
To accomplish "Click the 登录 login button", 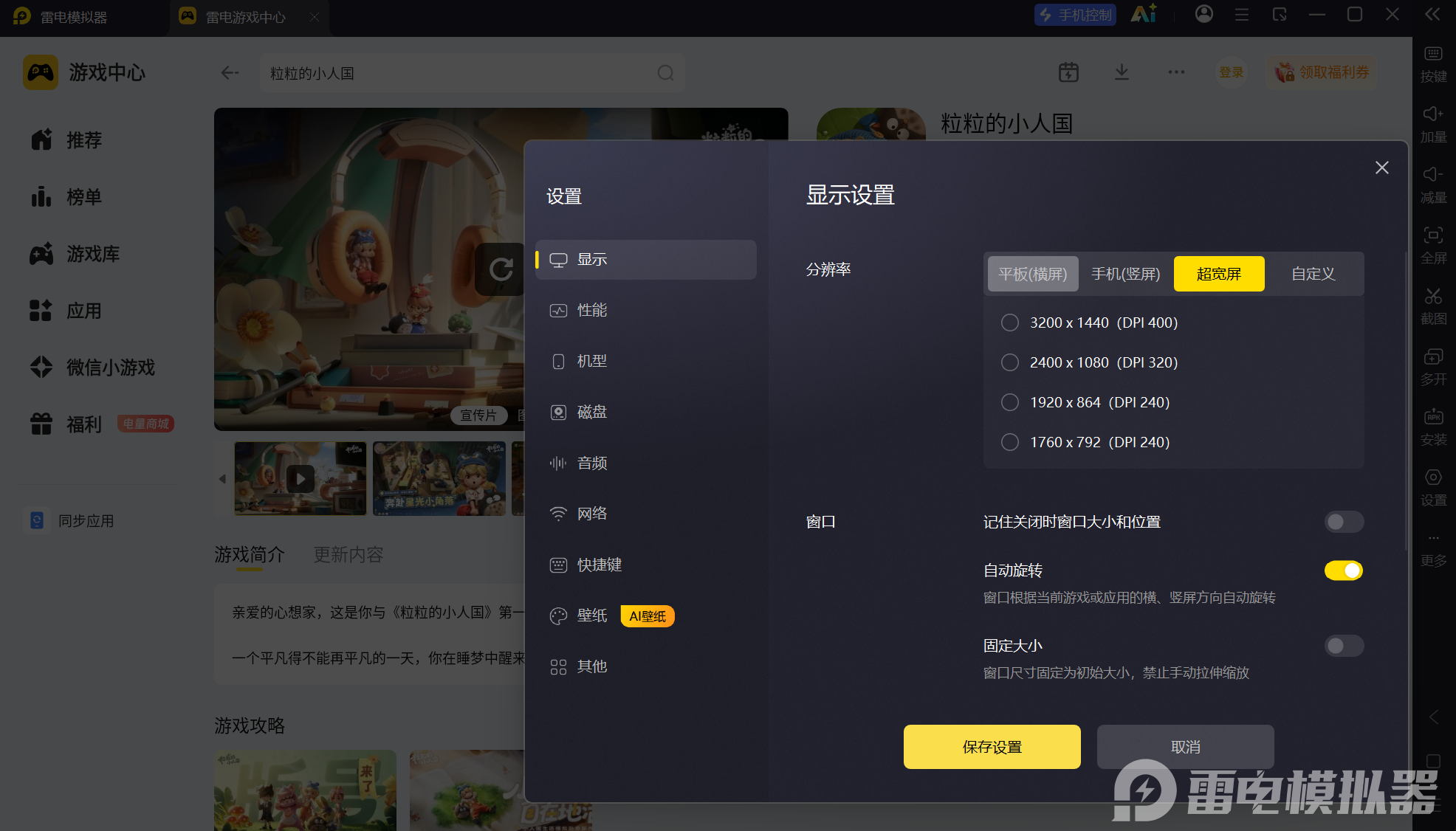I will 1231,72.
